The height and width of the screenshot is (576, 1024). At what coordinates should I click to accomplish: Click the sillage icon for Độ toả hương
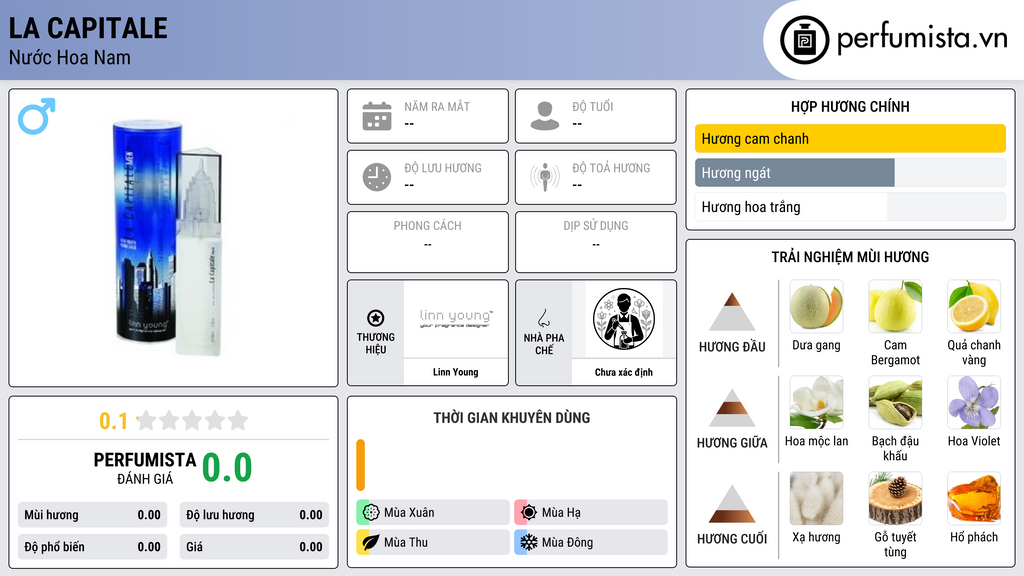pyautogui.click(x=545, y=177)
